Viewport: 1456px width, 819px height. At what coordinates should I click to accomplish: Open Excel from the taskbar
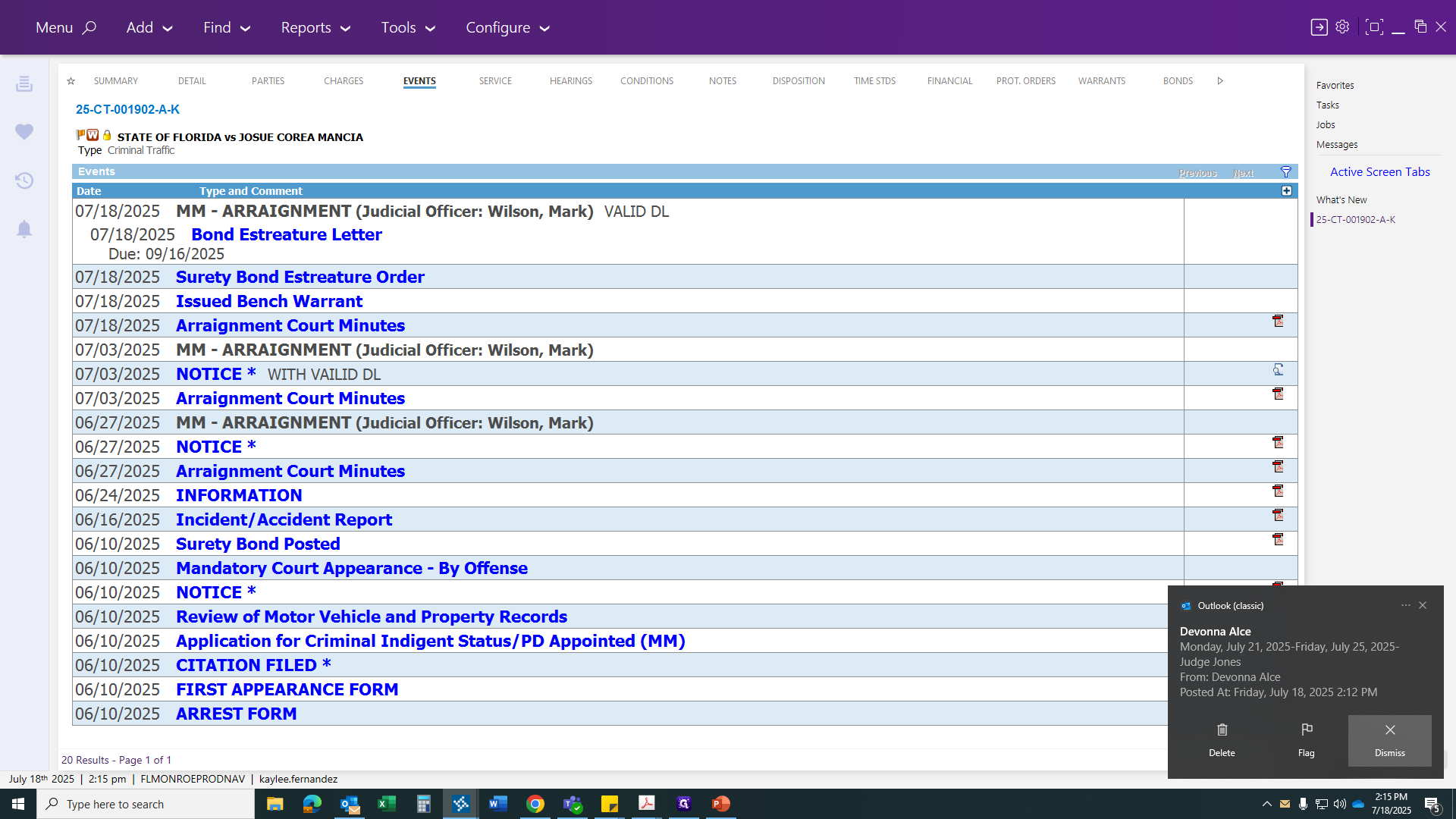386,804
